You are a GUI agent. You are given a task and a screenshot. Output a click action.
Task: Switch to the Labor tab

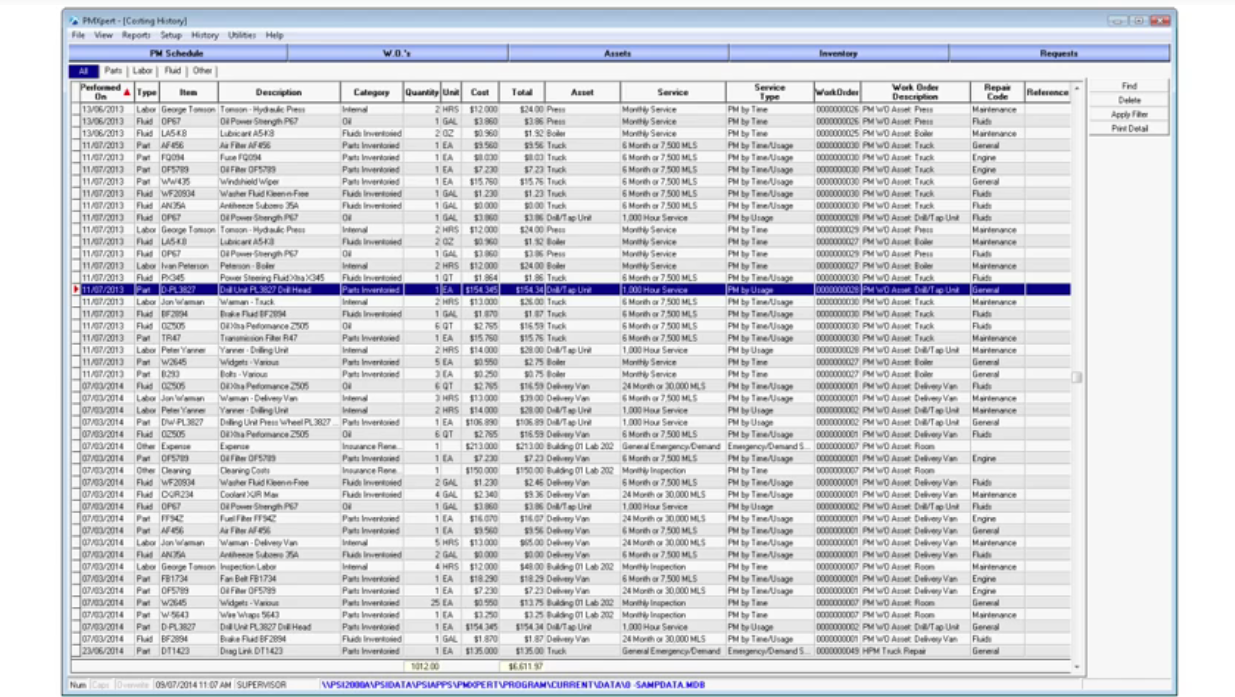(143, 71)
